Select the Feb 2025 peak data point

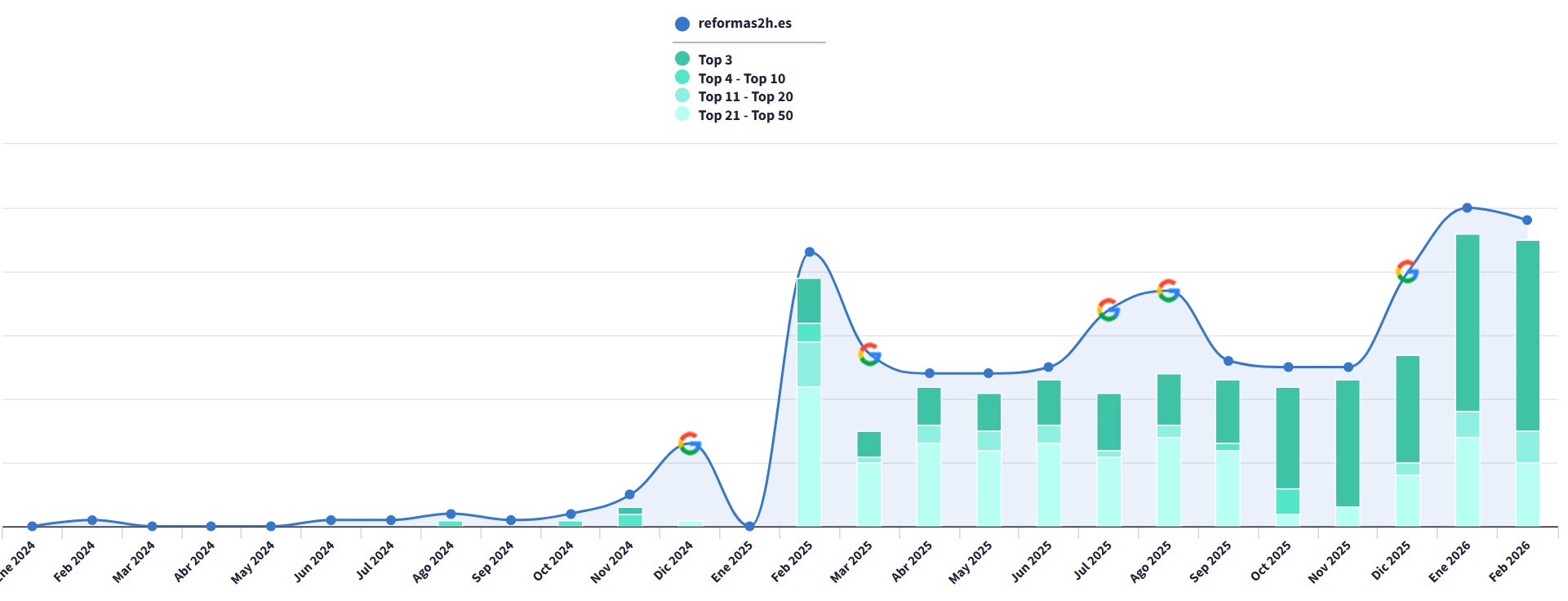pyautogui.click(x=810, y=252)
